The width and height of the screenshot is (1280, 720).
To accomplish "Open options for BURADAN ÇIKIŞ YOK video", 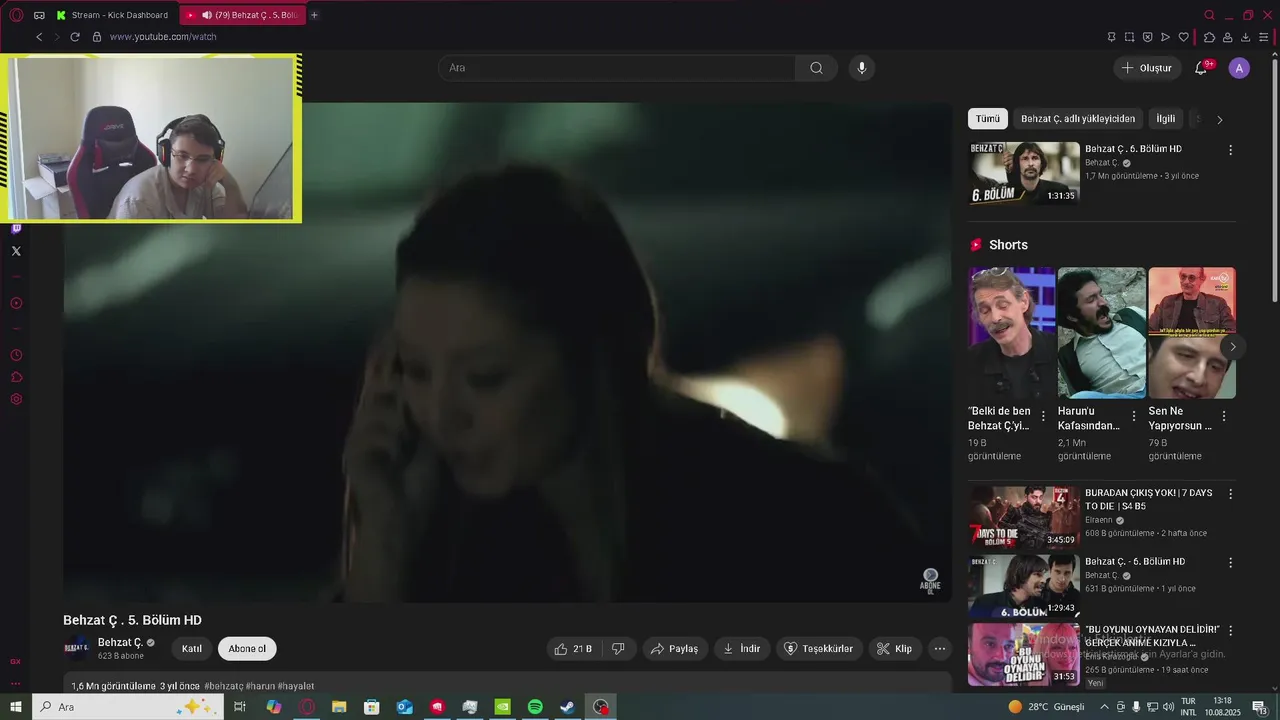I will pyautogui.click(x=1230, y=494).
